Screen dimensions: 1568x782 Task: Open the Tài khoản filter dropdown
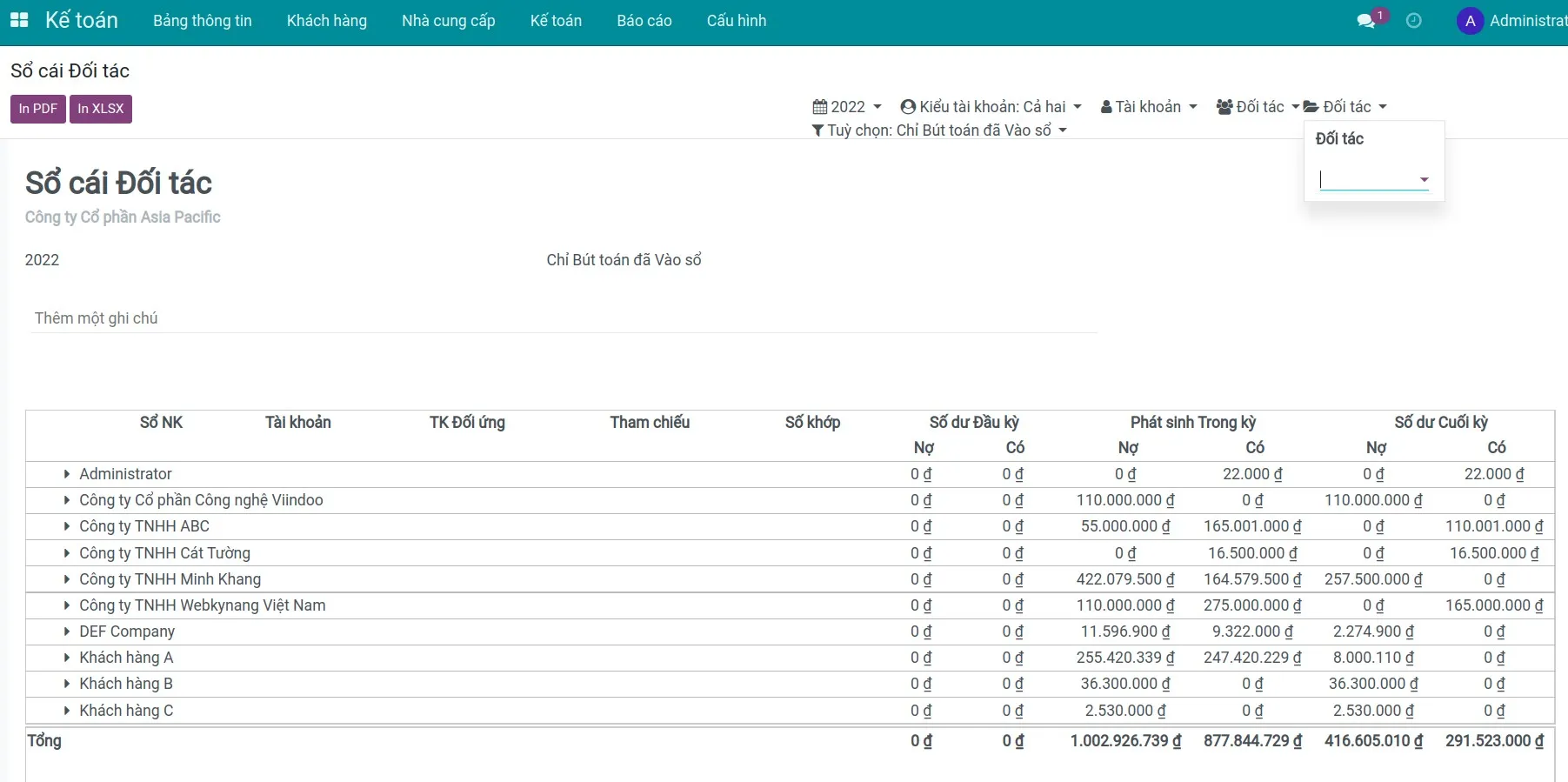[x=1149, y=107]
